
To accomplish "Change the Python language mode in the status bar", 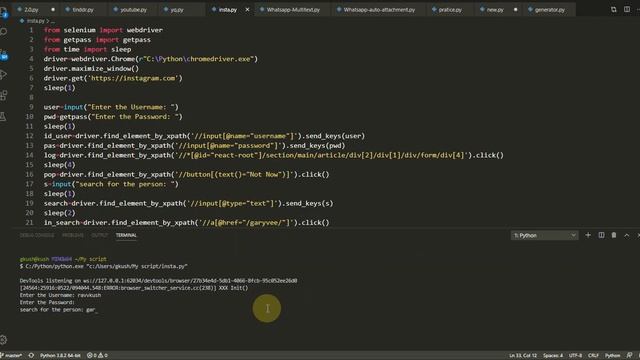I will 612,356.
